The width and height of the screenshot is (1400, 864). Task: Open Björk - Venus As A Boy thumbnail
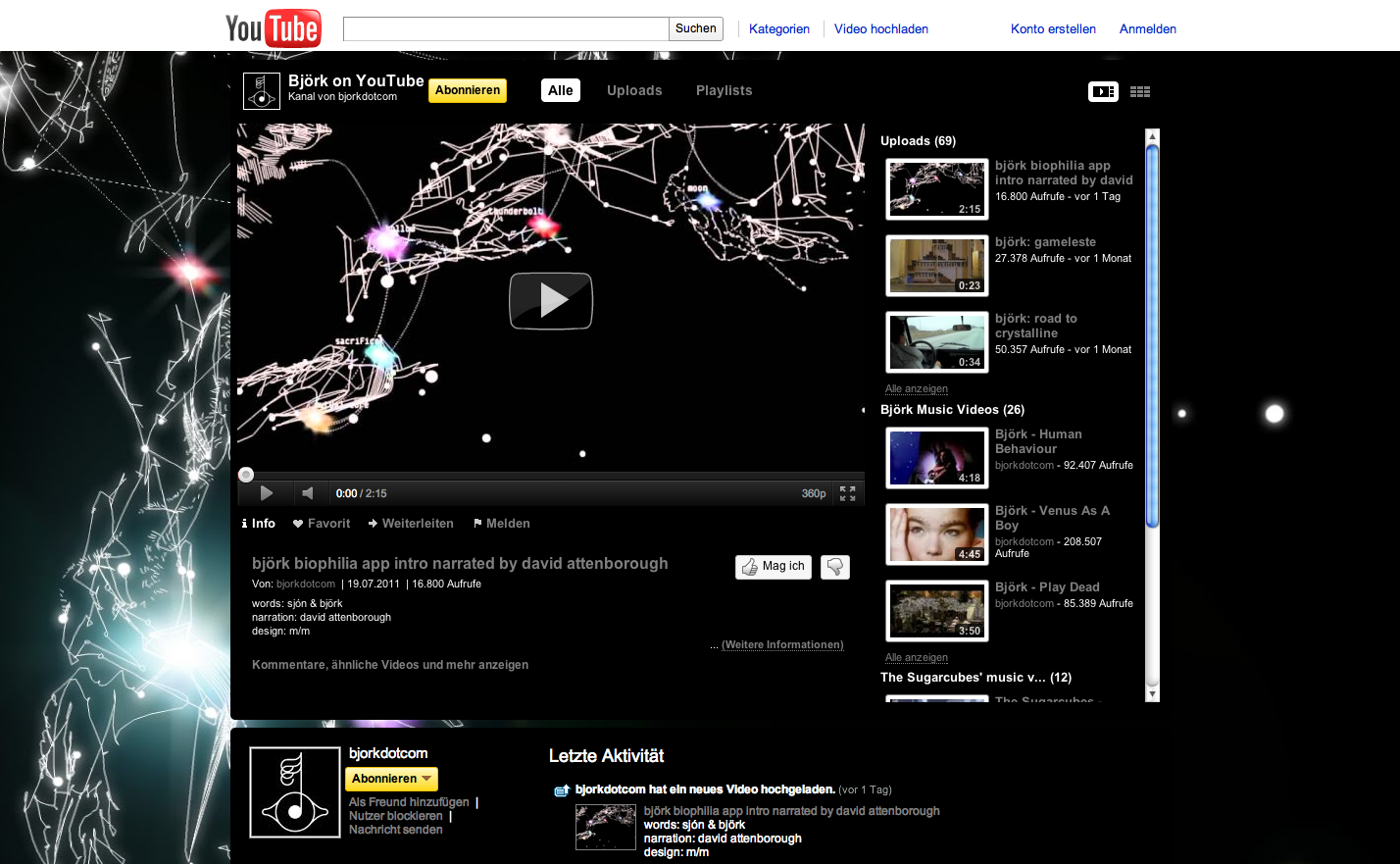tap(937, 534)
